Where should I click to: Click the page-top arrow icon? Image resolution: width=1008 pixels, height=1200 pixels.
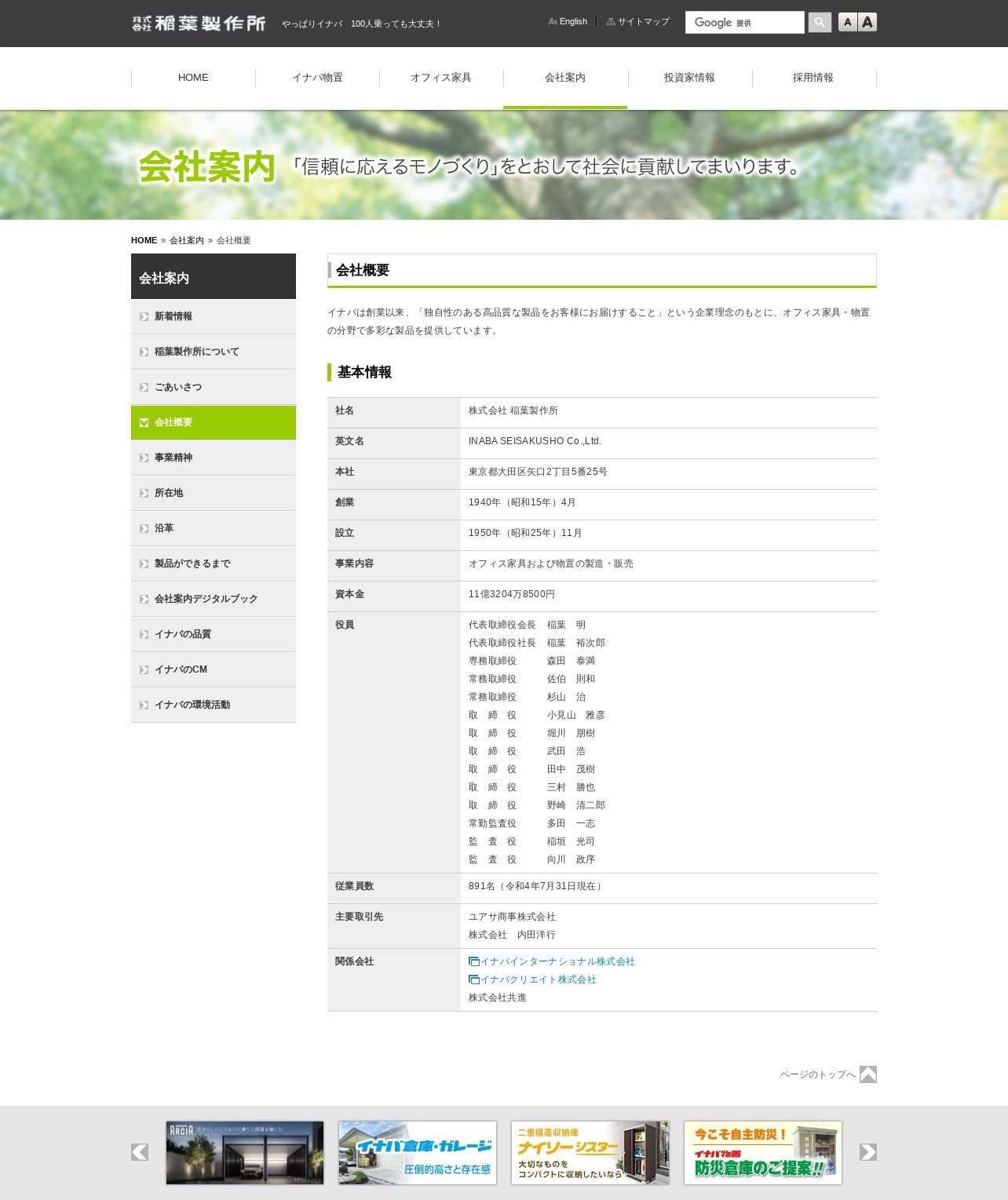[868, 1074]
